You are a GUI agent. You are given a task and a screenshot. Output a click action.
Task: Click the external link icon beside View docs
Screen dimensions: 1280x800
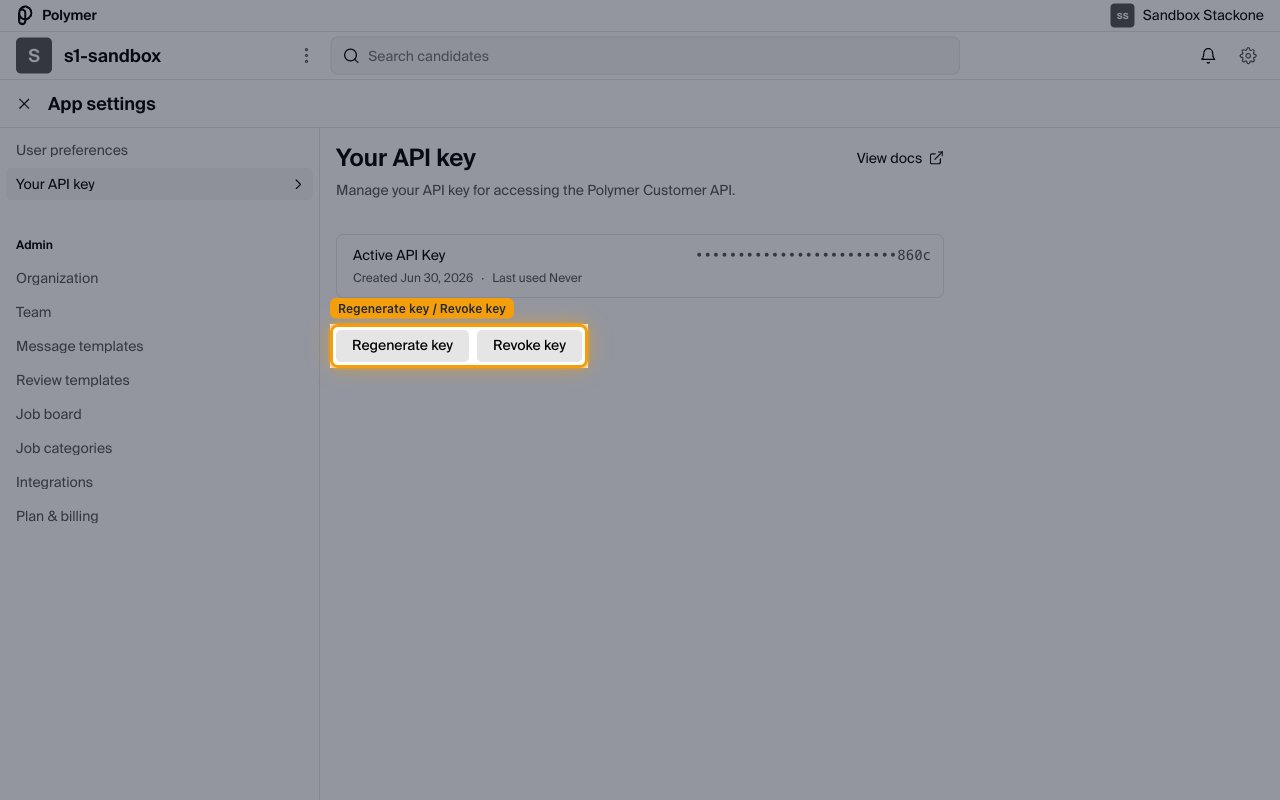[x=936, y=158]
